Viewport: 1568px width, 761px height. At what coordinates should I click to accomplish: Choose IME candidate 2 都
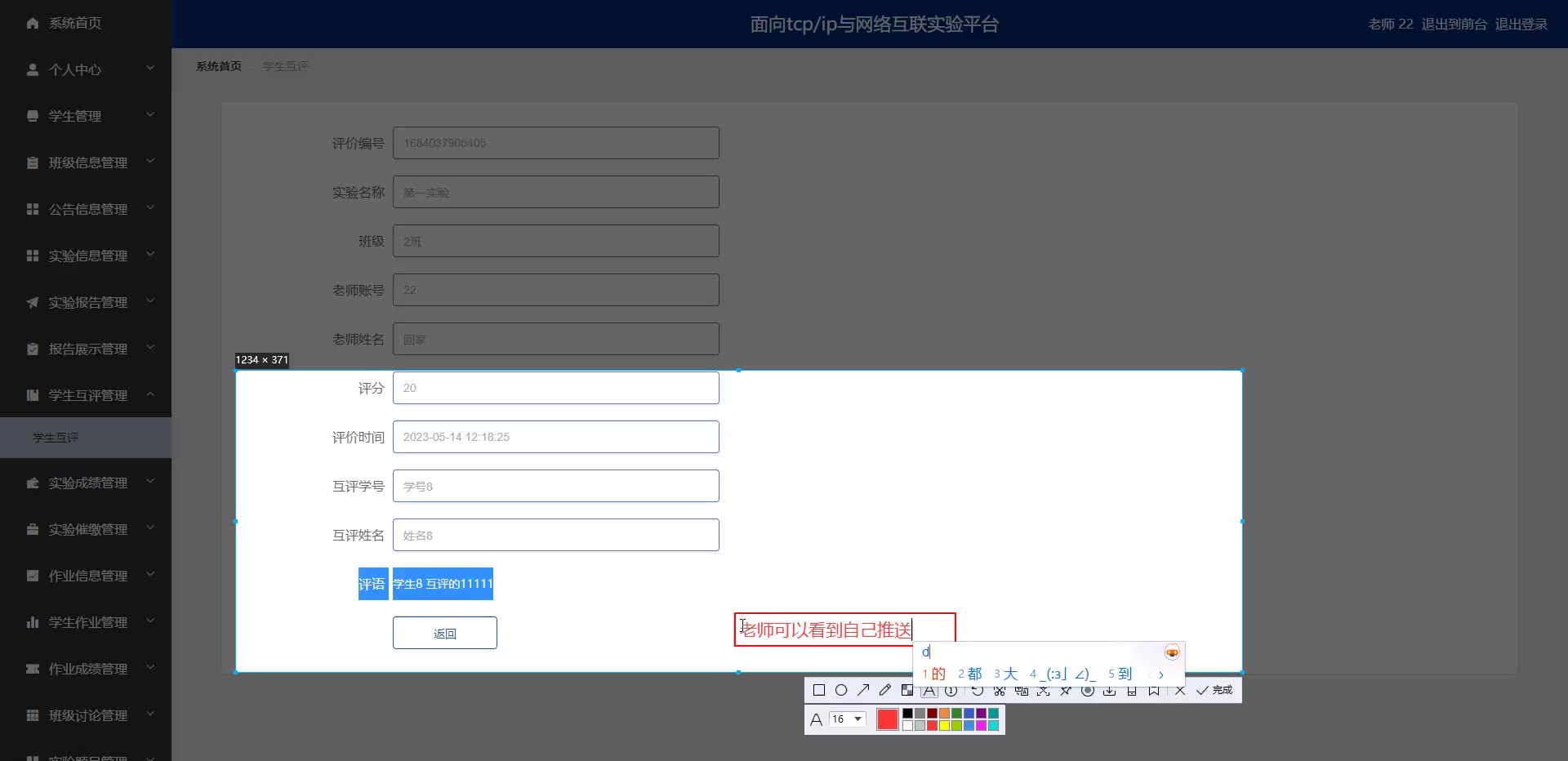[x=970, y=674]
